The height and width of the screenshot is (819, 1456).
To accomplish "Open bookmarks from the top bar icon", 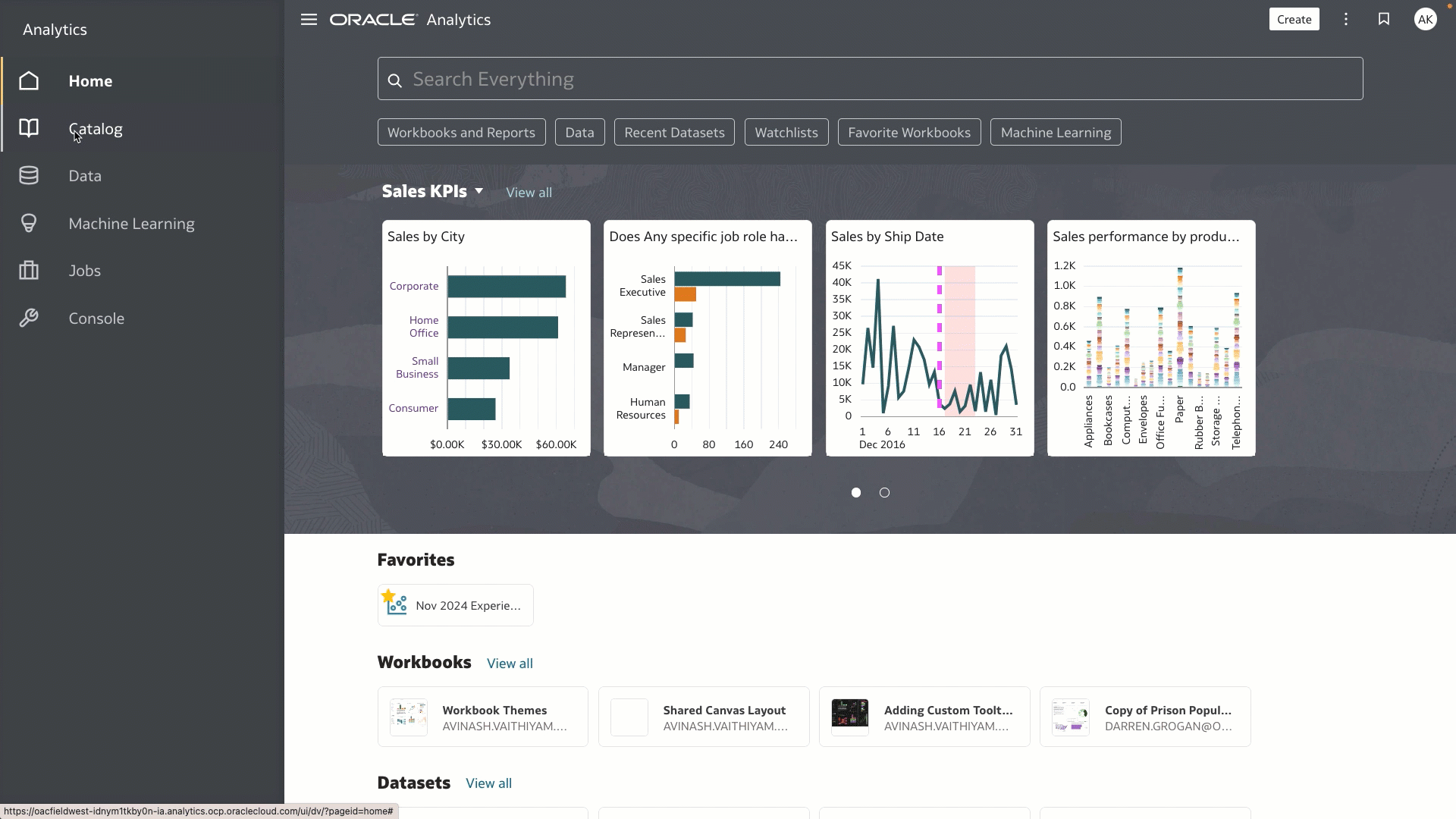I will [1383, 19].
